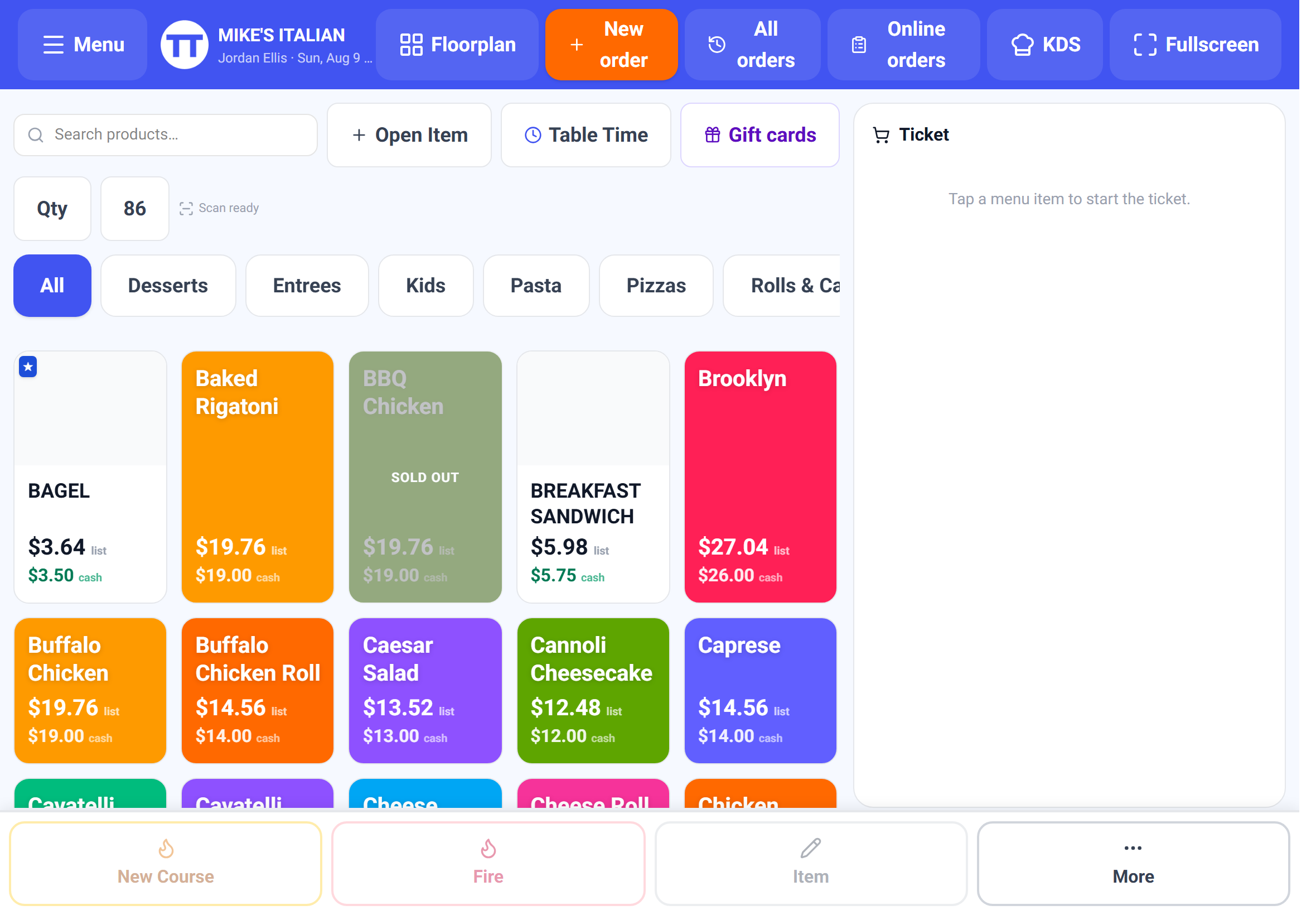Select the All category tab

pyautogui.click(x=52, y=286)
